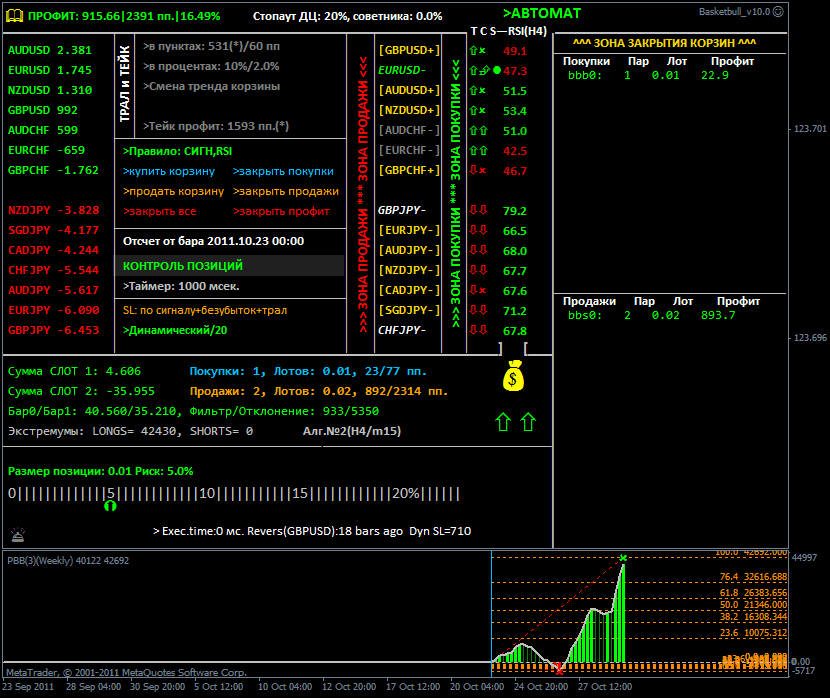Click the red down arrow in GBPCHF row
Image resolution: width=830 pixels, height=698 pixels.
click(473, 170)
